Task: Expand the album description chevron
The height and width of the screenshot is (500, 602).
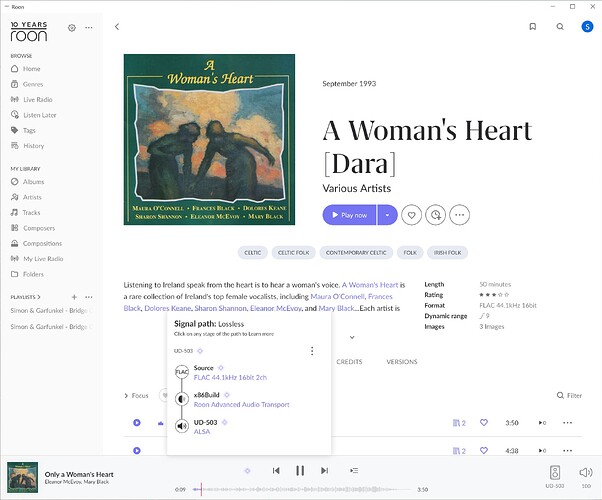Action: click(x=352, y=337)
